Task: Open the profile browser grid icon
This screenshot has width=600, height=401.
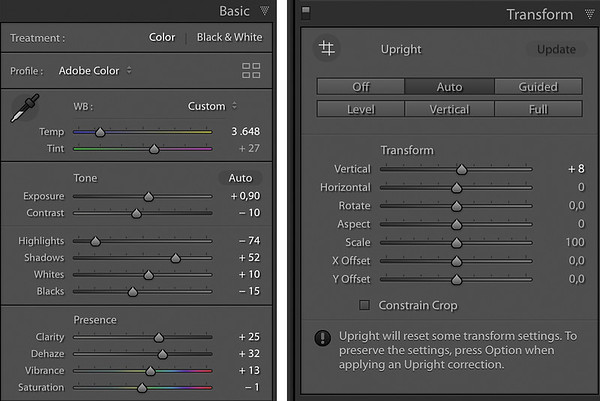Action: point(251,71)
